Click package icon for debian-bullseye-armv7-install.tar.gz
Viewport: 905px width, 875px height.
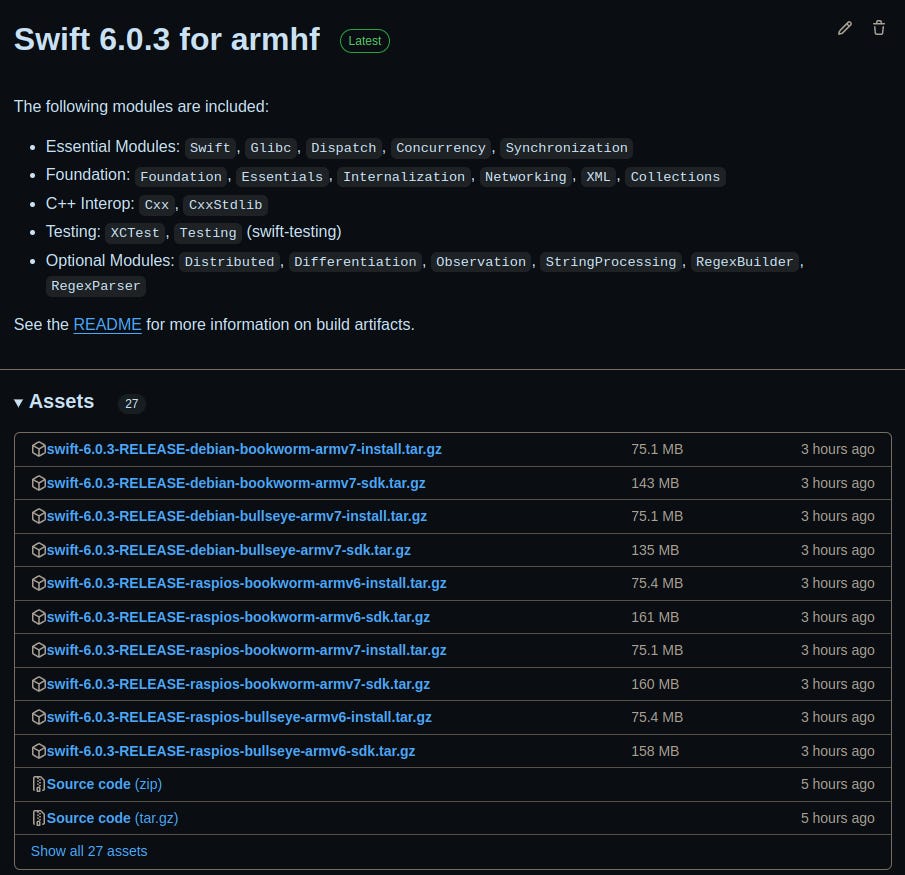39,516
